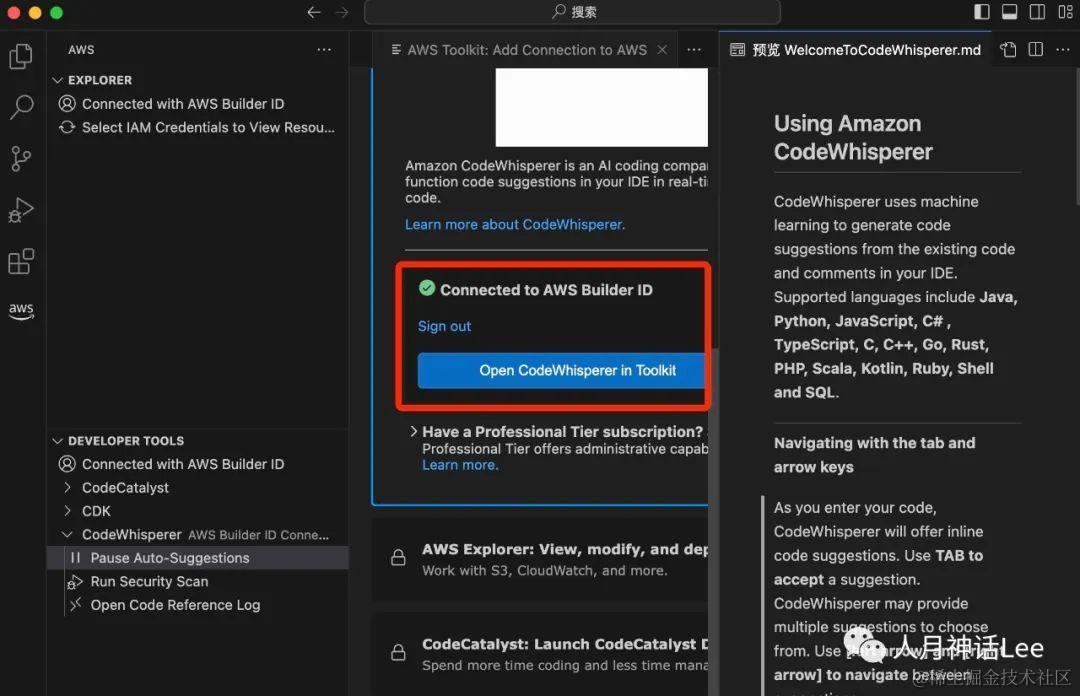Expand the CDK node
1080x696 pixels.
click(x=67, y=511)
